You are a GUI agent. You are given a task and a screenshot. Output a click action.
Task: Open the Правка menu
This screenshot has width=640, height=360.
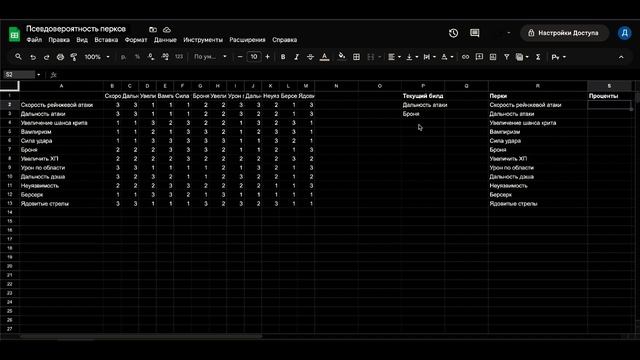[x=59, y=40]
